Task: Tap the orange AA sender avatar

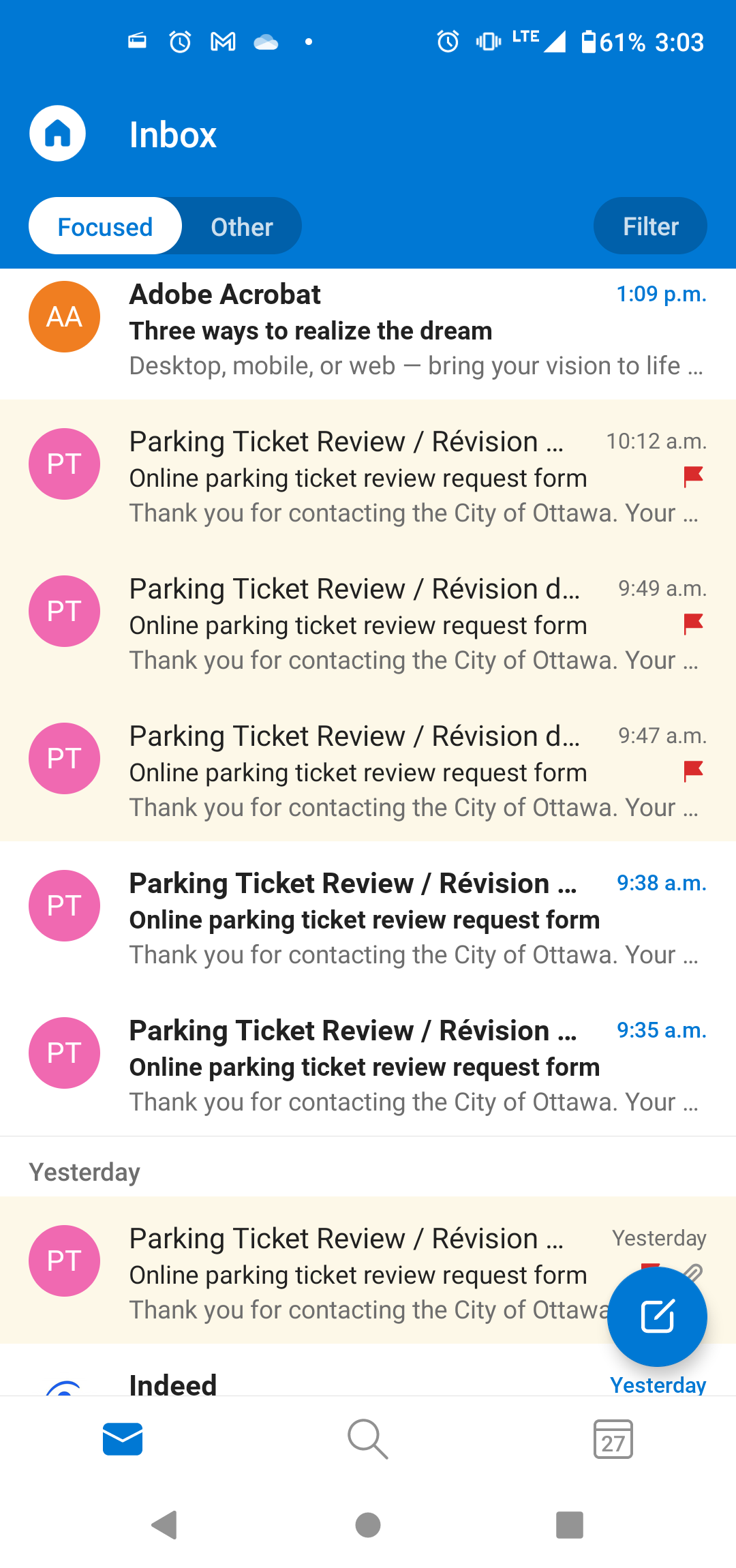Action: pyautogui.click(x=65, y=317)
